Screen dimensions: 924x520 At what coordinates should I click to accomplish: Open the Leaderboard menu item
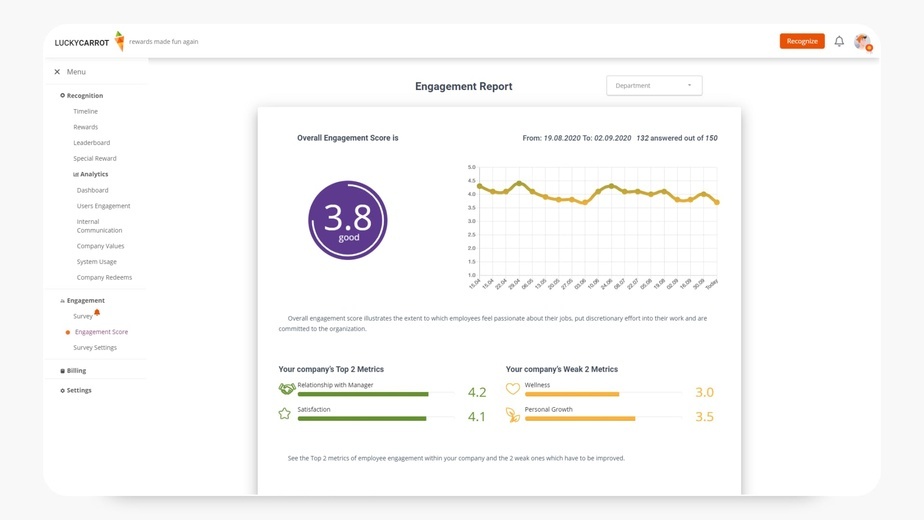tap(91, 143)
